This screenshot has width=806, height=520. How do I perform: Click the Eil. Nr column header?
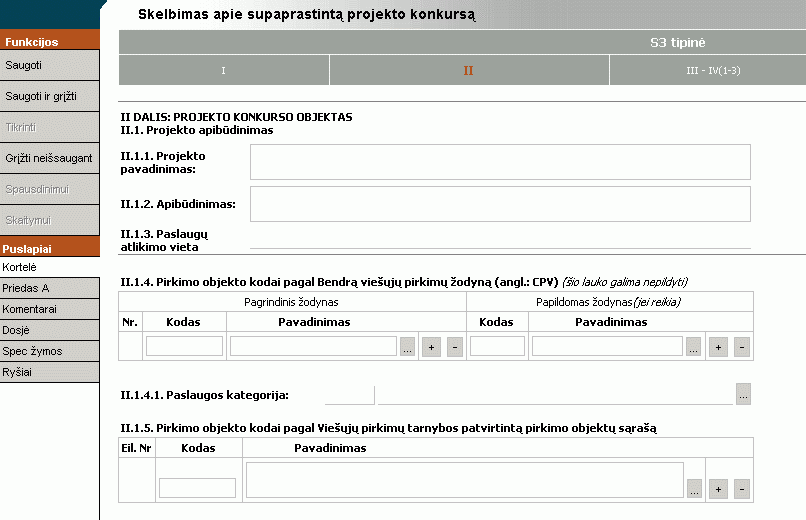[136, 448]
